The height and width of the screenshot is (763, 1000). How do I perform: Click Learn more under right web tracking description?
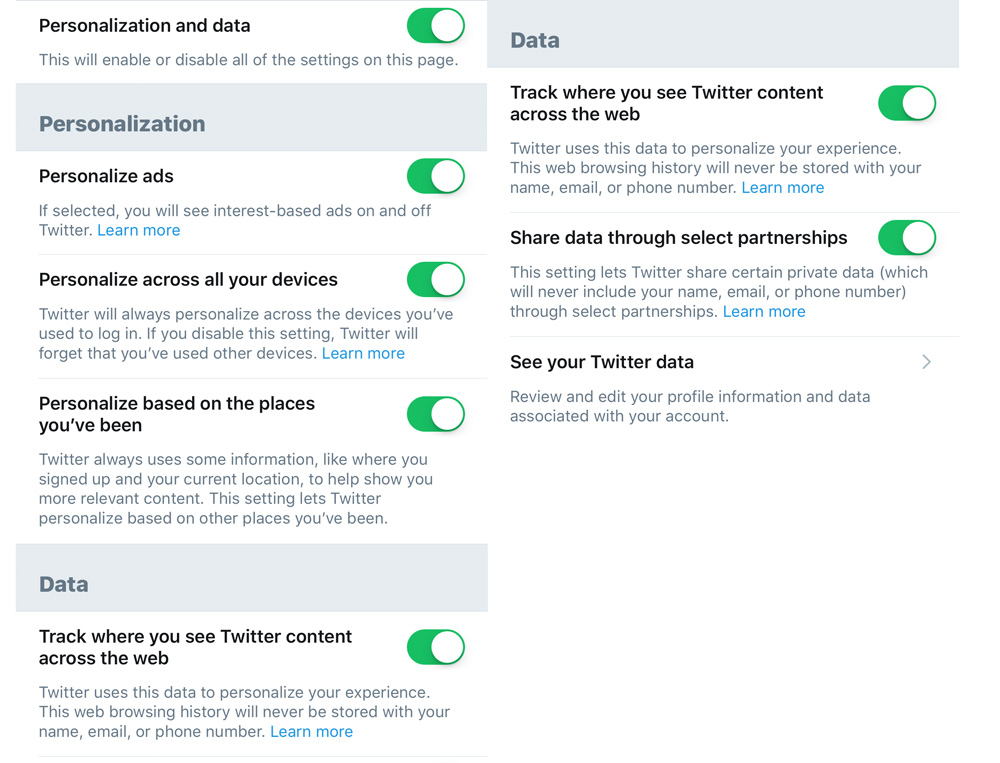(x=782, y=187)
